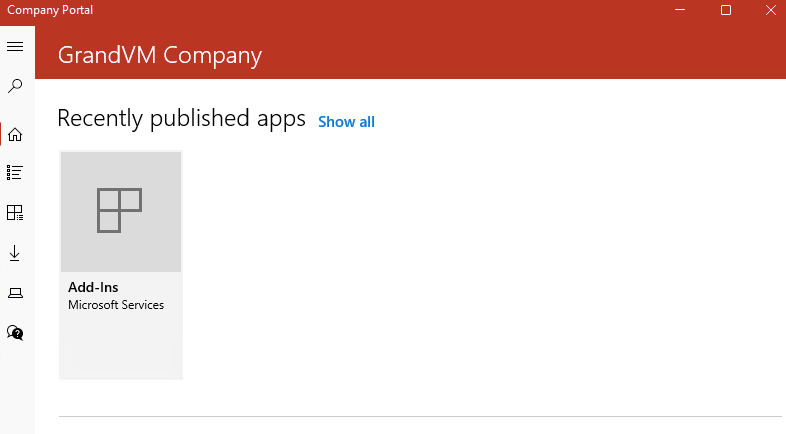Open the Apps list icon
The height and width of the screenshot is (434, 786).
(15, 173)
